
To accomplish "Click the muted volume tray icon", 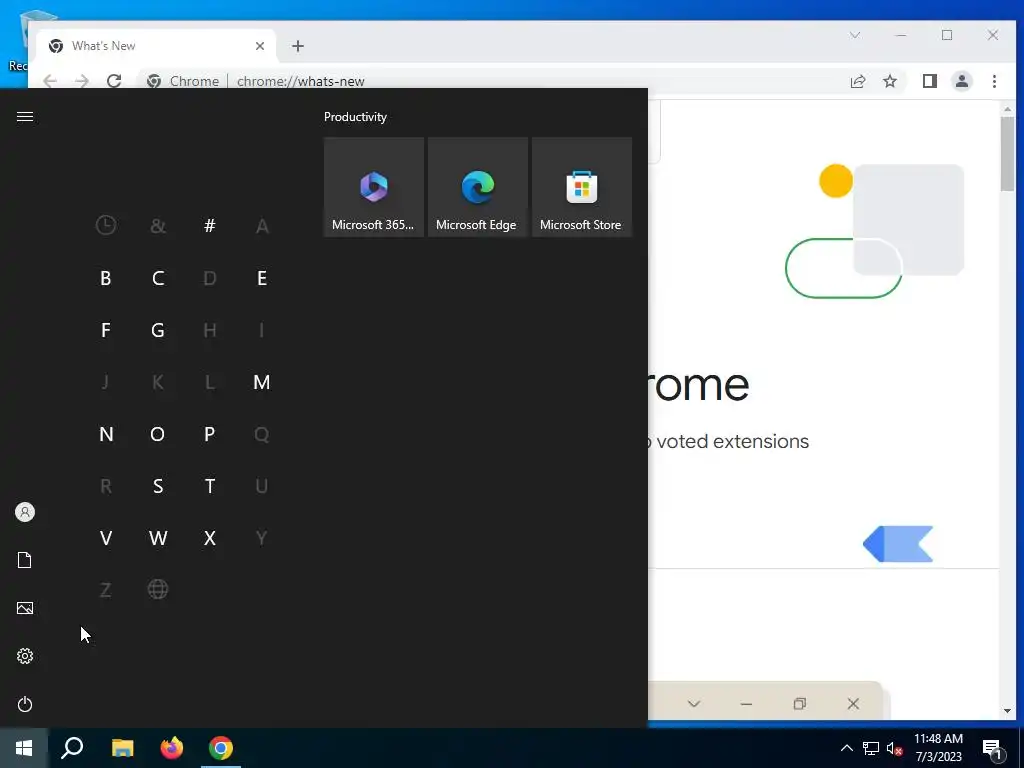I will (x=894, y=748).
